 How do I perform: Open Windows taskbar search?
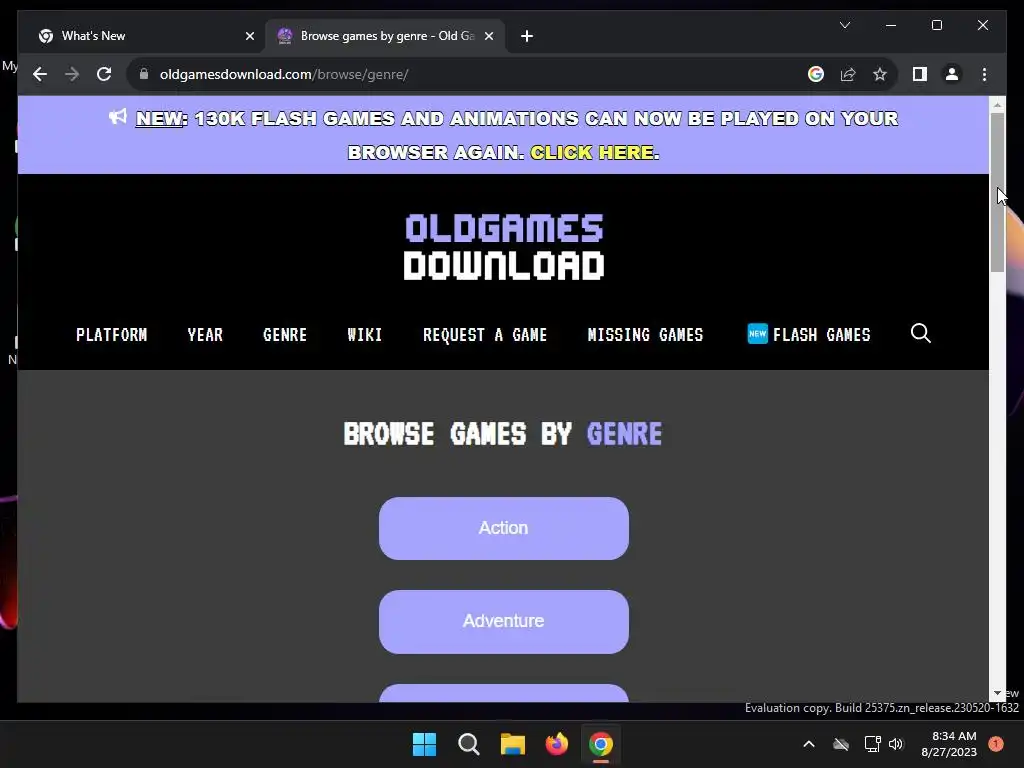(469, 744)
